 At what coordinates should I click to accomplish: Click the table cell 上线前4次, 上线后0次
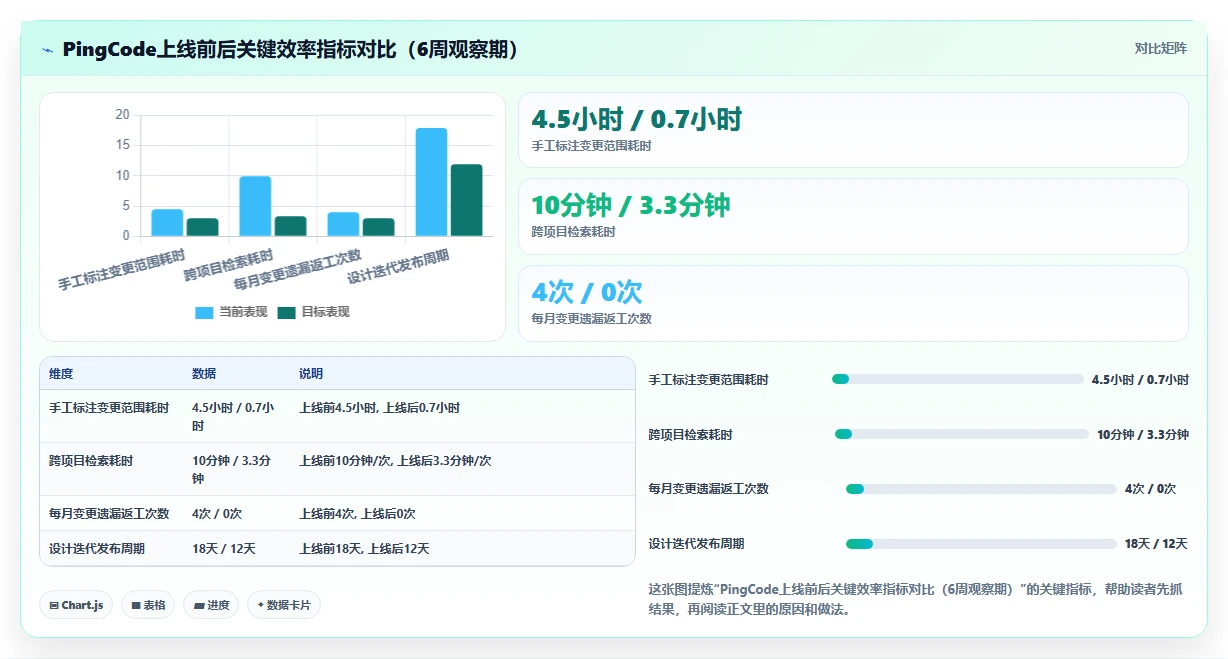coord(357,513)
